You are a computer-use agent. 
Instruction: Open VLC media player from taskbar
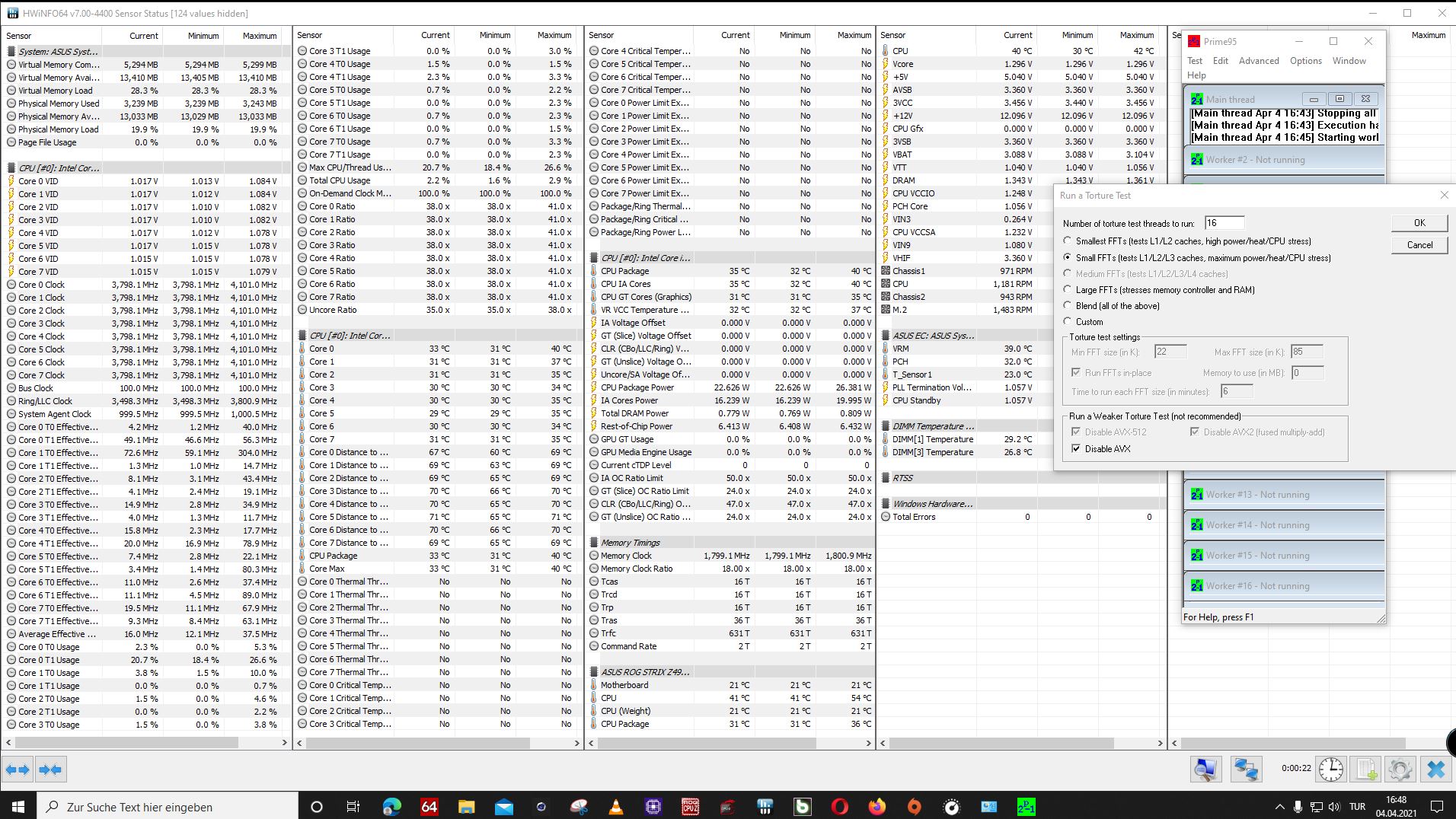616,807
